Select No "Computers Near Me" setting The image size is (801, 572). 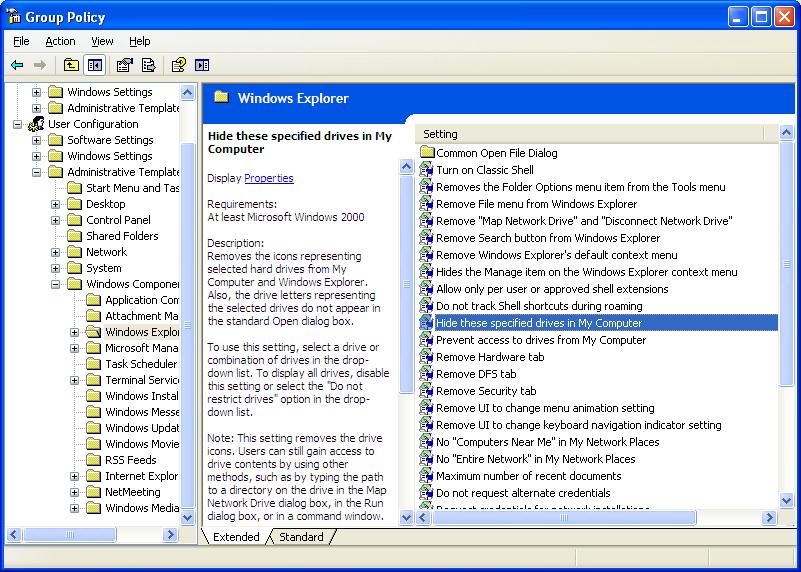(x=547, y=442)
